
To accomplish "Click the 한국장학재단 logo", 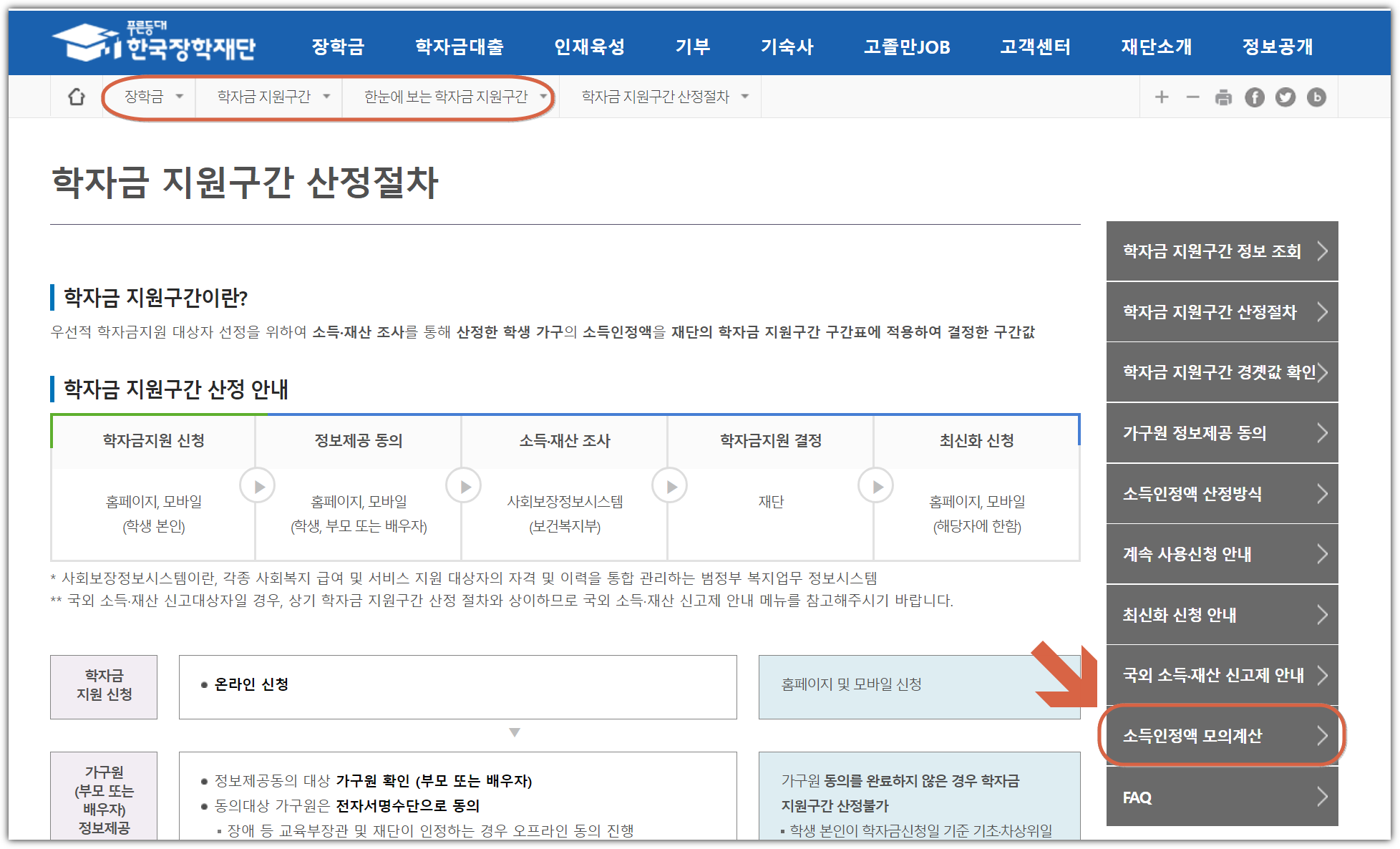I will pos(154,44).
